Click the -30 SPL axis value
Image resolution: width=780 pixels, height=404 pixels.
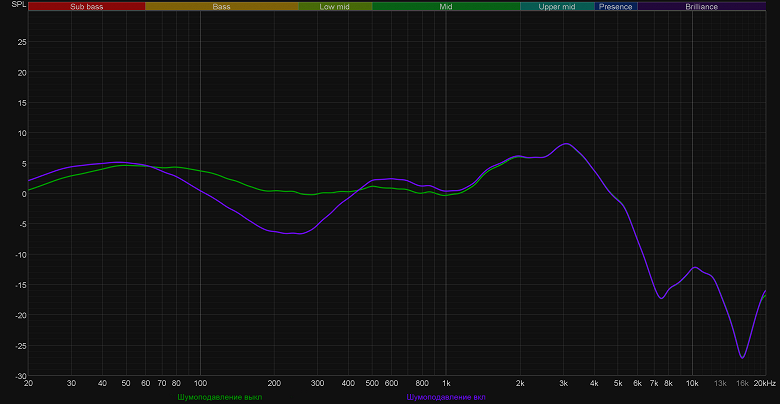pos(20,376)
